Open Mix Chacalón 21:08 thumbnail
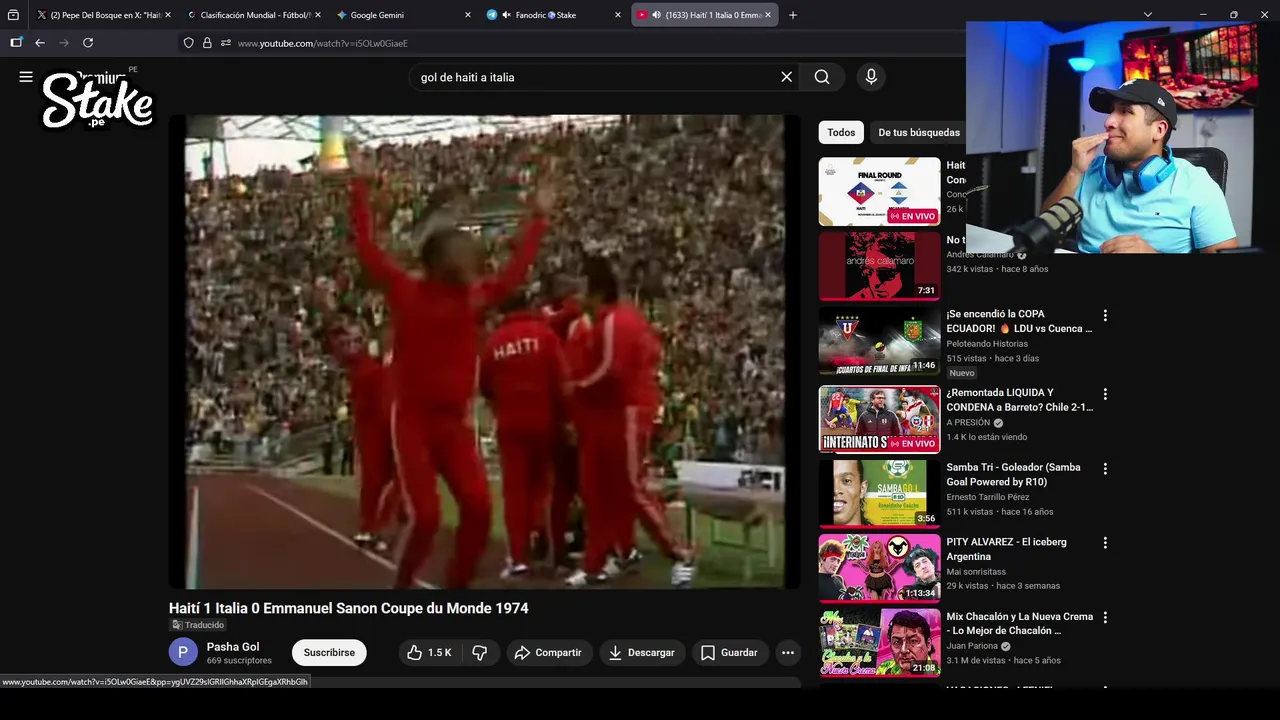The image size is (1280, 720). tap(880, 643)
